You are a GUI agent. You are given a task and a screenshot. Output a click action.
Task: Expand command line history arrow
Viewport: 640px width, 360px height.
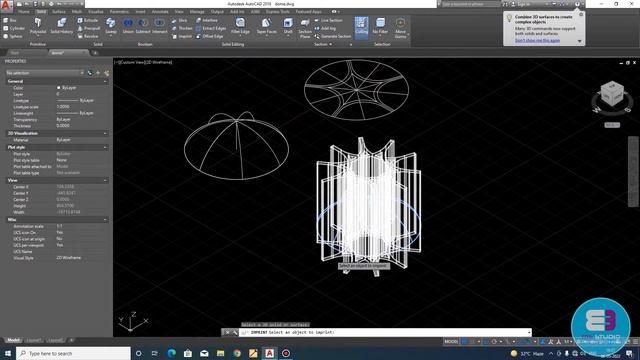click(x=529, y=332)
